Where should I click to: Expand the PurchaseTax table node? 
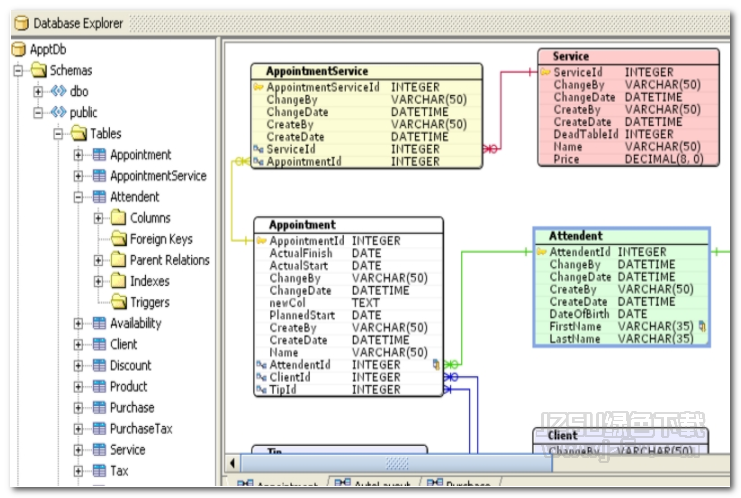pyautogui.click(x=78, y=429)
